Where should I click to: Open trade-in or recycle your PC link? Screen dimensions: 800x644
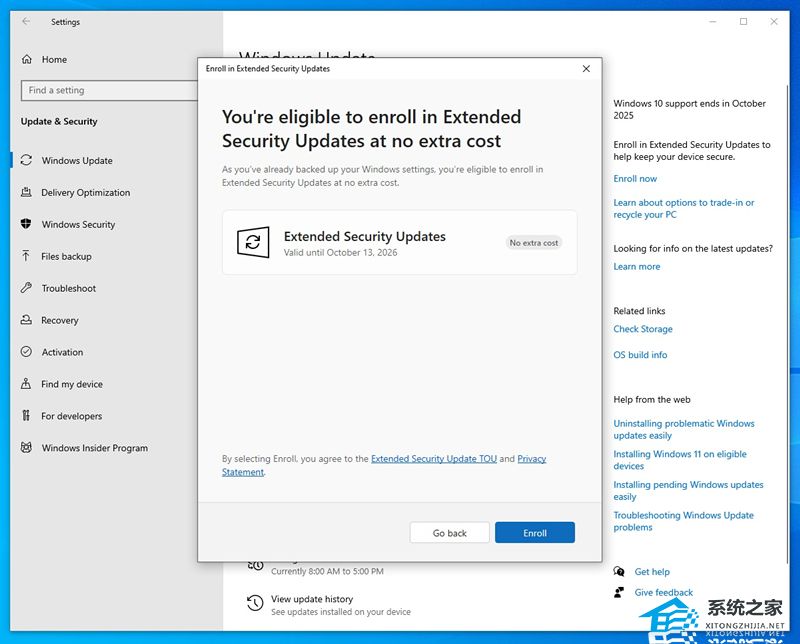pyautogui.click(x=684, y=208)
